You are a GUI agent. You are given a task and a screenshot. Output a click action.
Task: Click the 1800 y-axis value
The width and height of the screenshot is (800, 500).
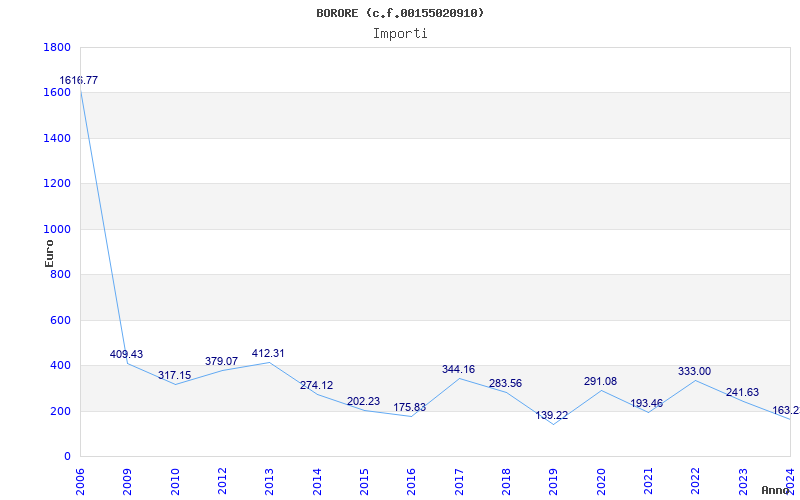pos(57,47)
